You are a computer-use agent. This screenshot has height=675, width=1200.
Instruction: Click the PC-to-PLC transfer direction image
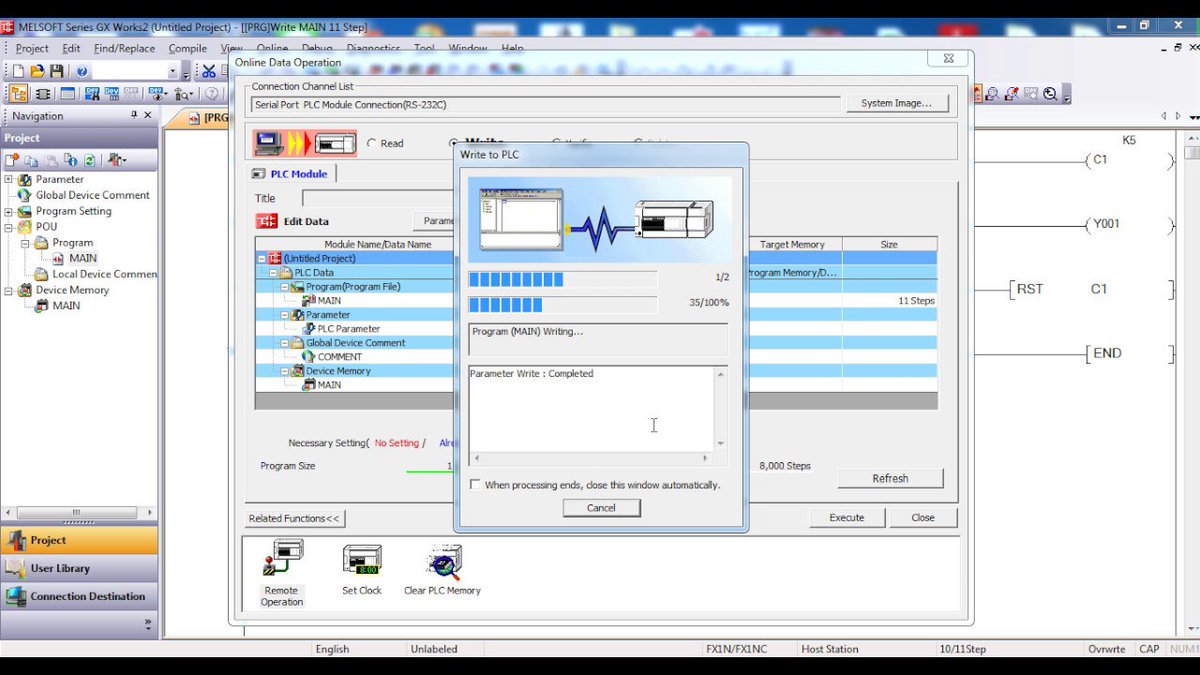pyautogui.click(x=306, y=143)
